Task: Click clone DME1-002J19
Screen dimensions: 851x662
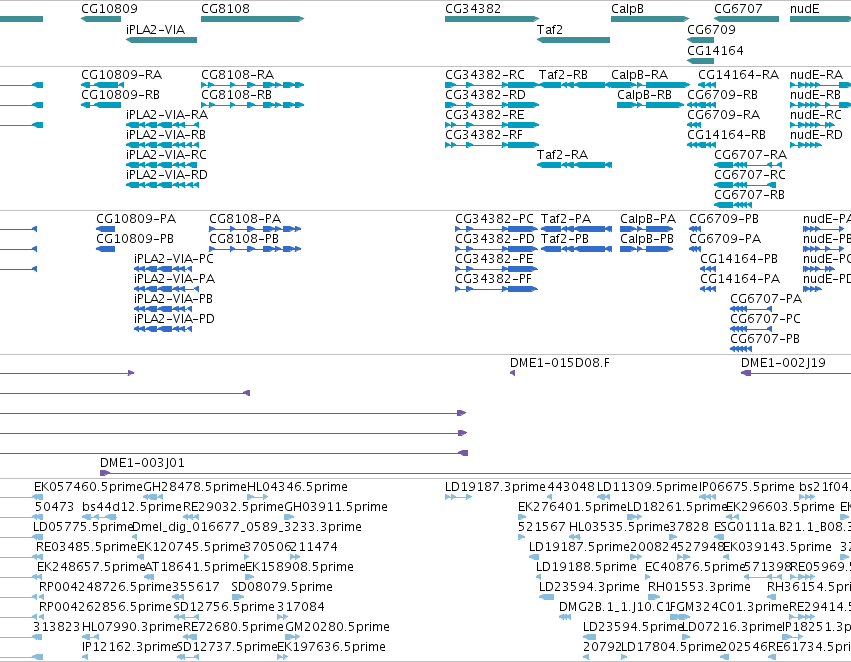Action: (x=783, y=362)
